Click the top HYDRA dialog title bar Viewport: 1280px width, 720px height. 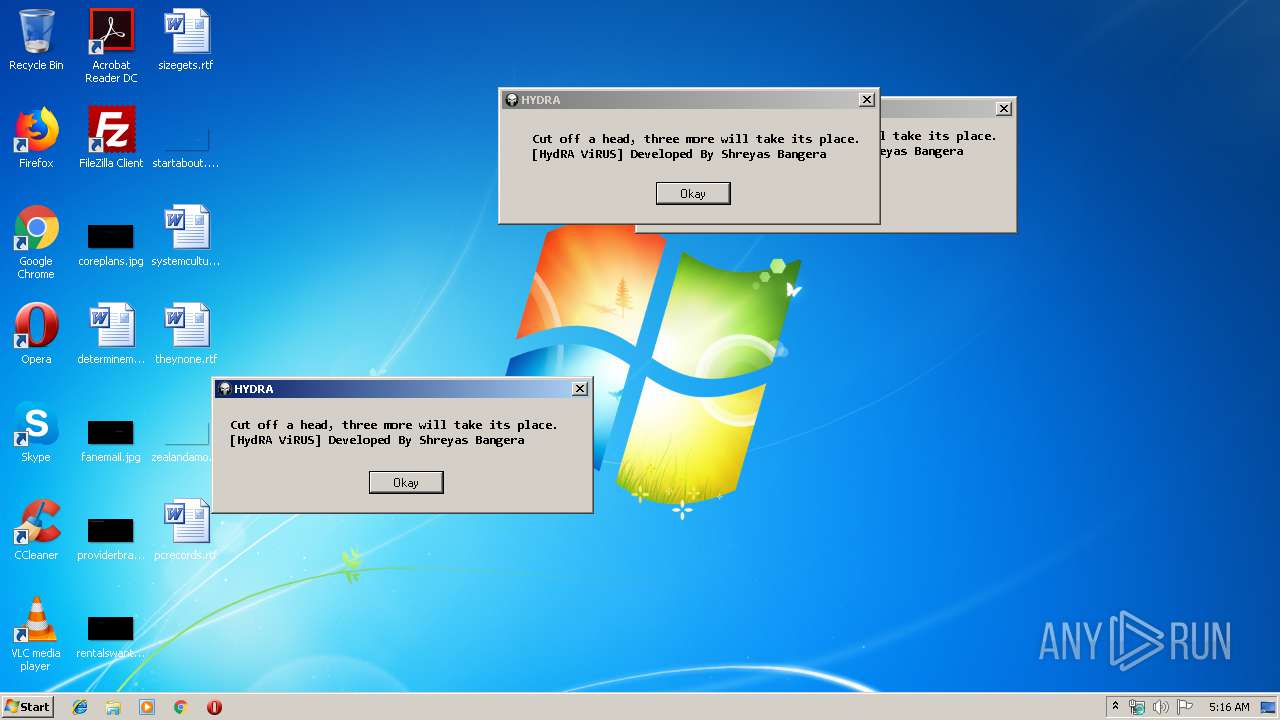pos(689,99)
